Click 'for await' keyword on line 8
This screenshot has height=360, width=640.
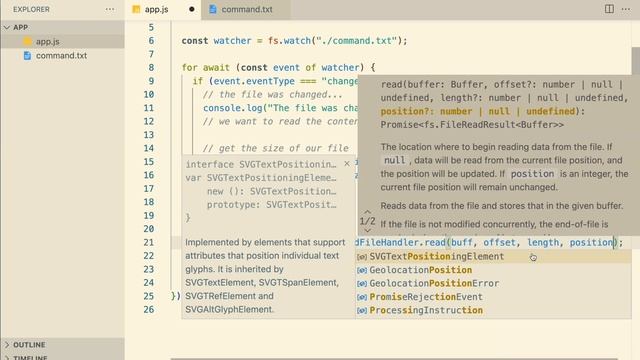[x=206, y=67]
